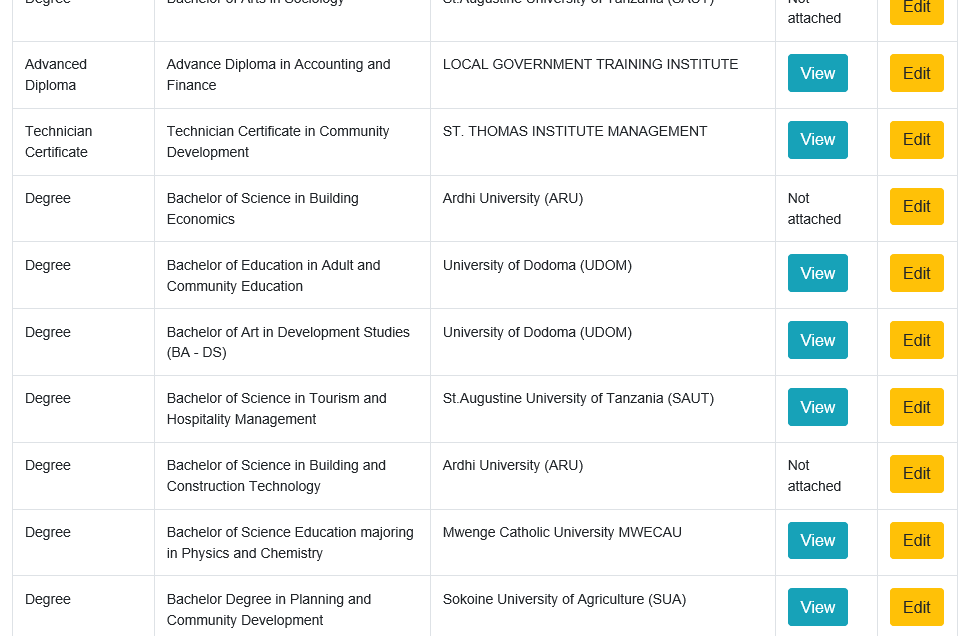Screen dimensions: 970x636
Task: View Technician Certificate in Community Development attachment
Action: 817,140
